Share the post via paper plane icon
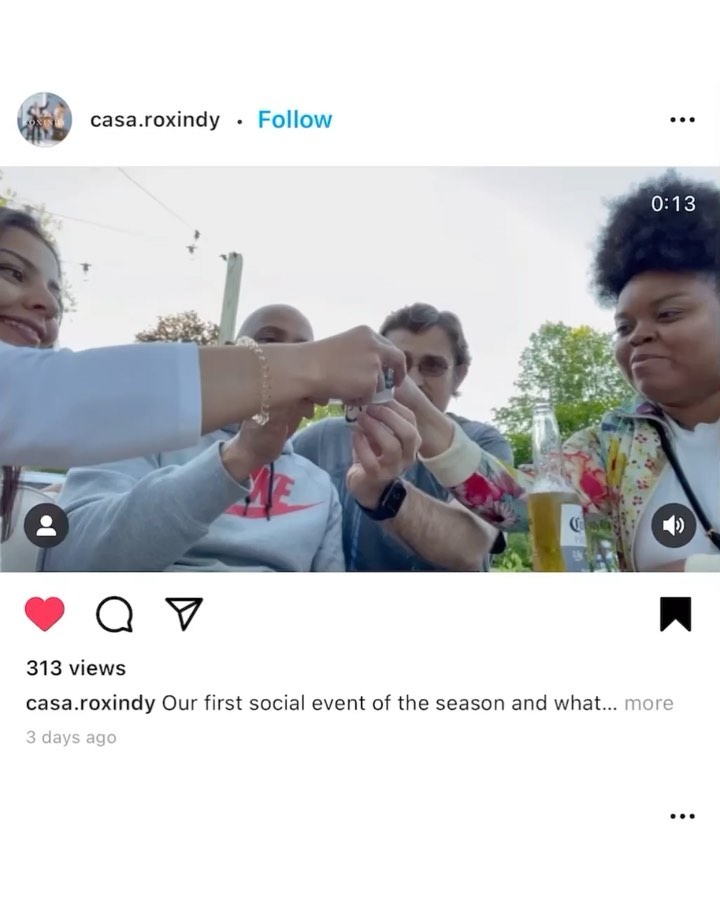 (x=184, y=614)
